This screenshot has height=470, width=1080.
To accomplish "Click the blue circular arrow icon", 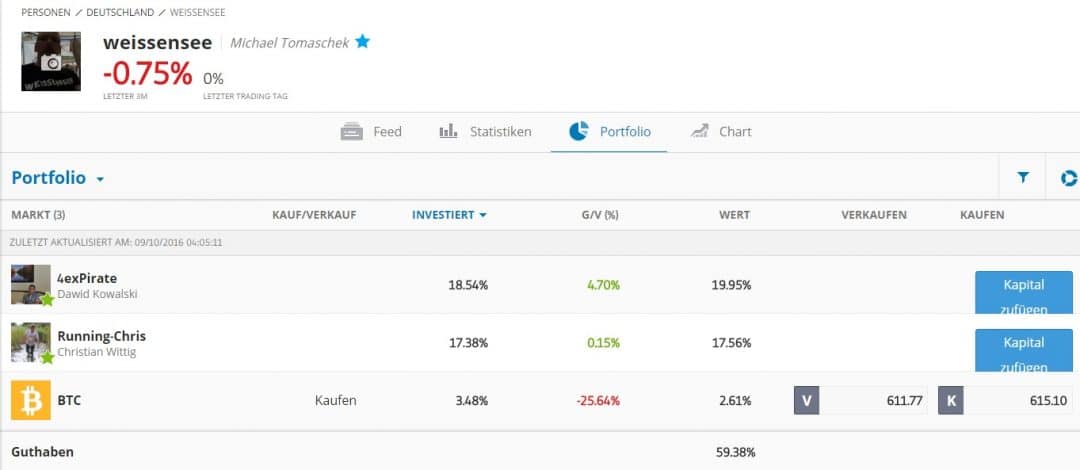I will [1068, 178].
